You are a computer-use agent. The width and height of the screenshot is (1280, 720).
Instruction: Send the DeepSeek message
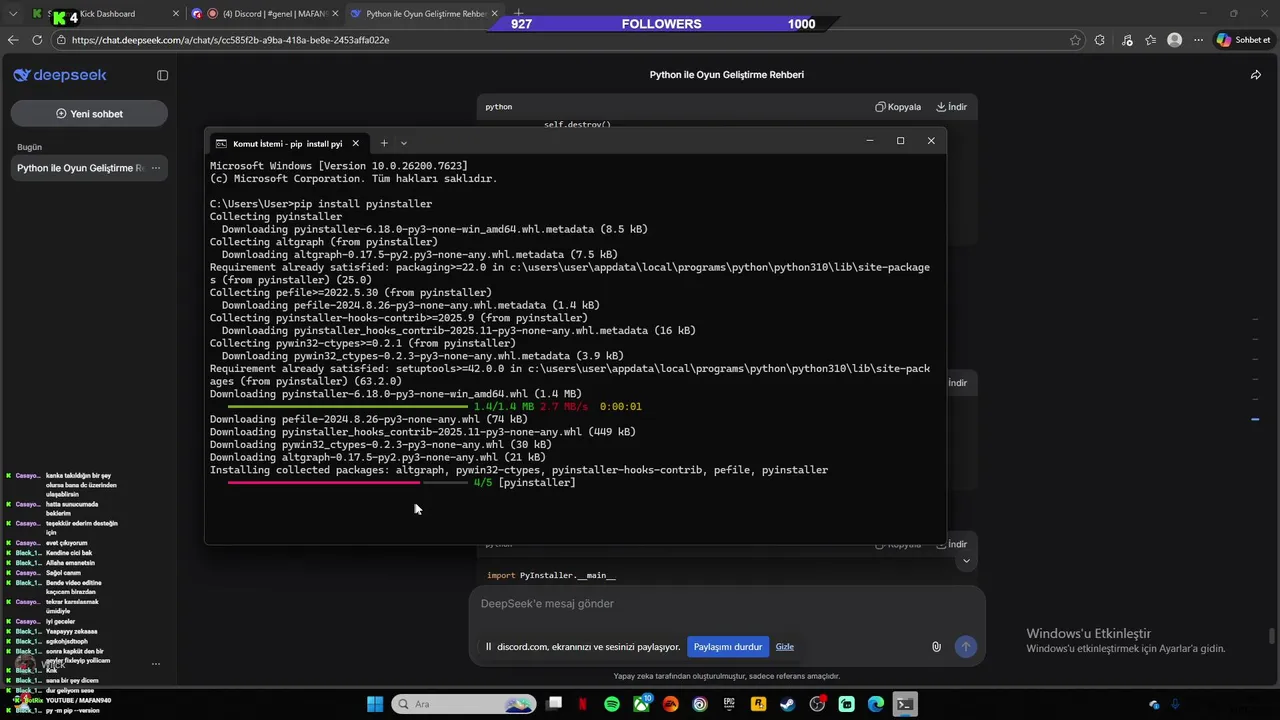click(965, 647)
